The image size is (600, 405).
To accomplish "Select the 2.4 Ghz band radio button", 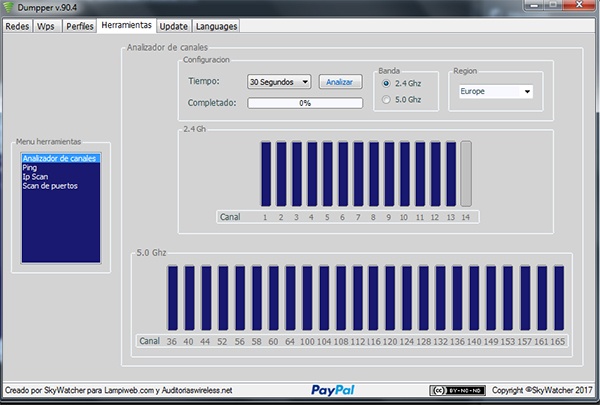I will tap(386, 83).
